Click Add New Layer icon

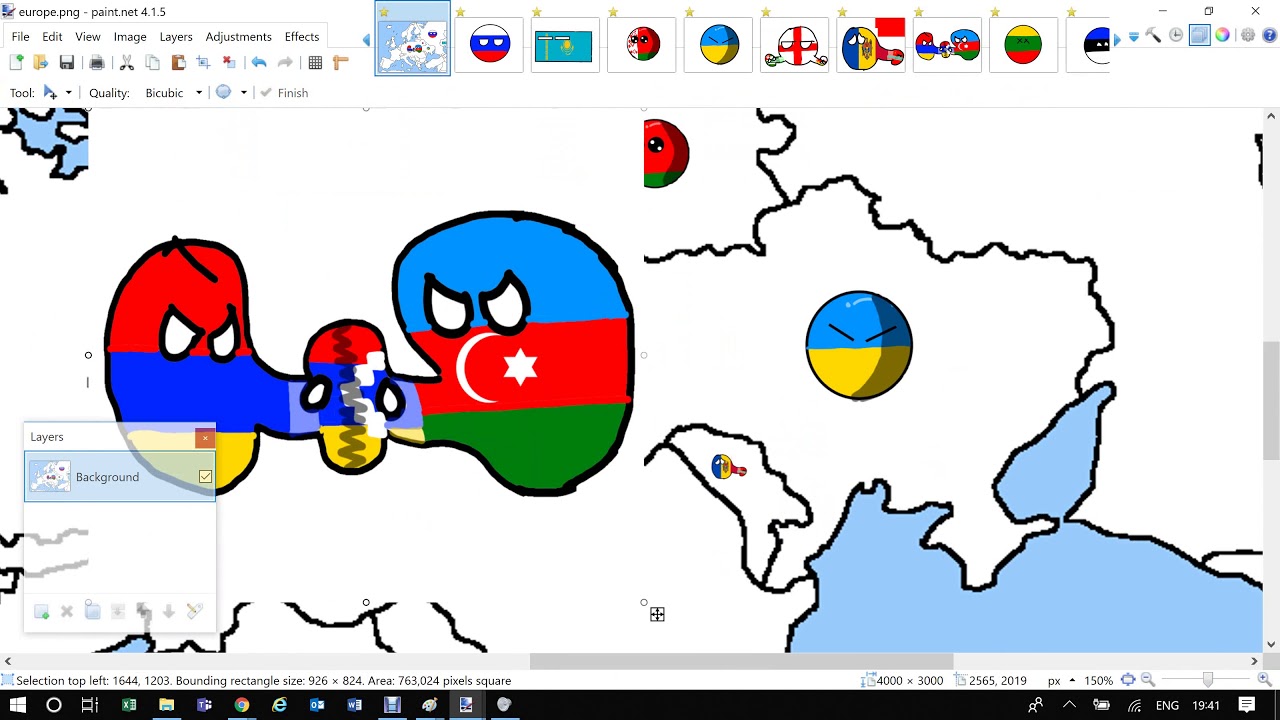click(41, 611)
